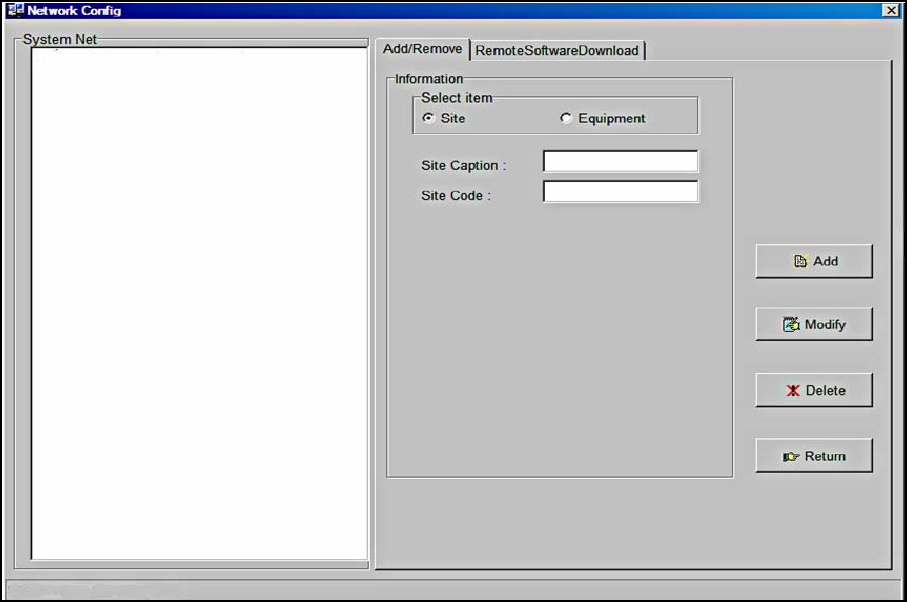907x602 pixels.
Task: Click the Return button
Action: [x=814, y=456]
